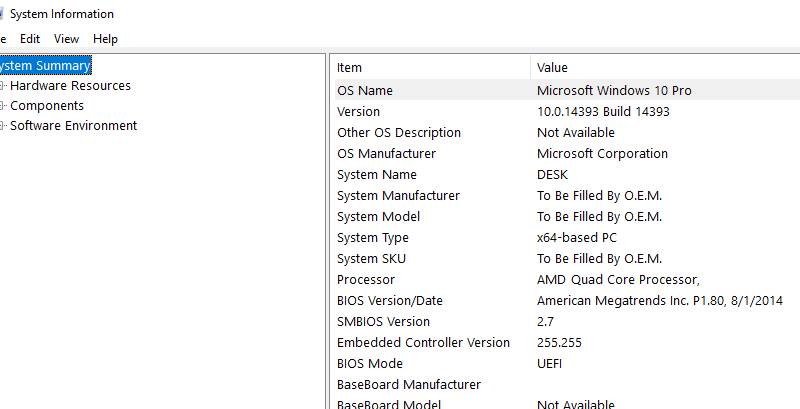
Task: Select the Version row
Action: [567, 111]
